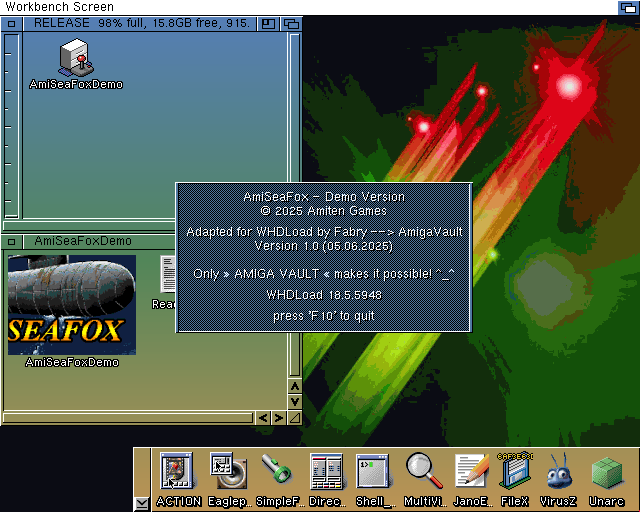Click the Workbench screen depth gadget
Screen dimensions: 640x512
tap(628, 7)
